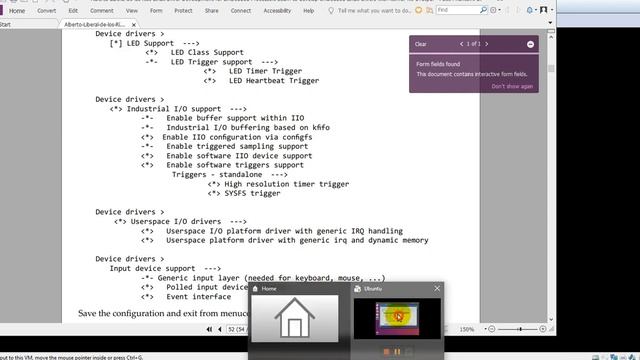Open the Help ribbon tab
The image size is (640, 360).
tap(309, 11)
